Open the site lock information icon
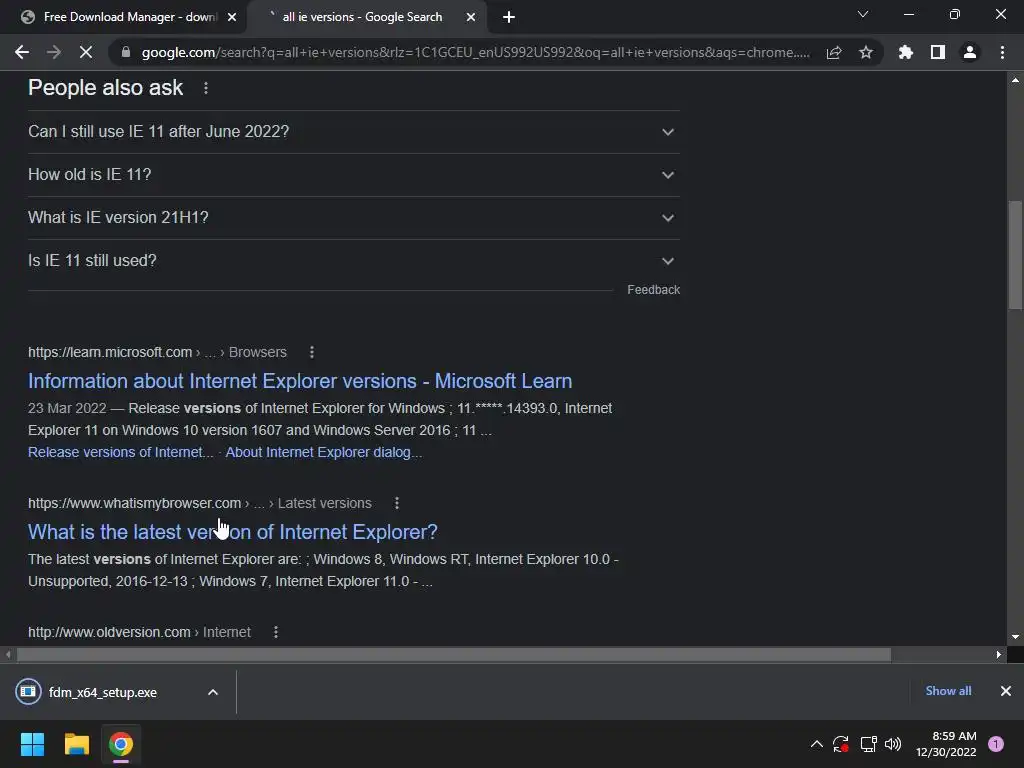This screenshot has width=1024, height=768. pos(126,52)
